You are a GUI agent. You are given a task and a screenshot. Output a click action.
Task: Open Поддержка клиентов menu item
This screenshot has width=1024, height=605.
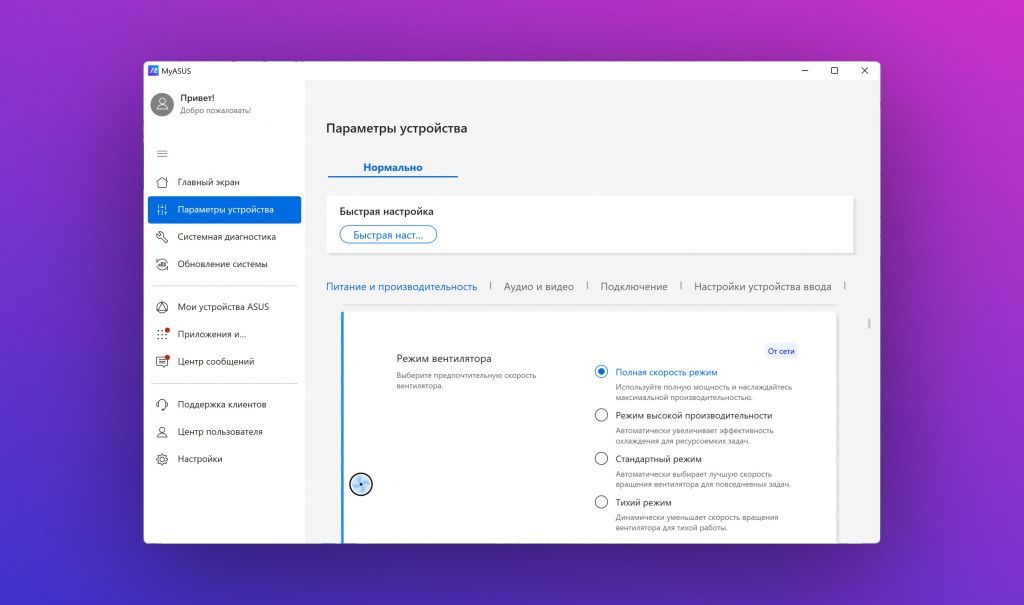click(x=224, y=404)
